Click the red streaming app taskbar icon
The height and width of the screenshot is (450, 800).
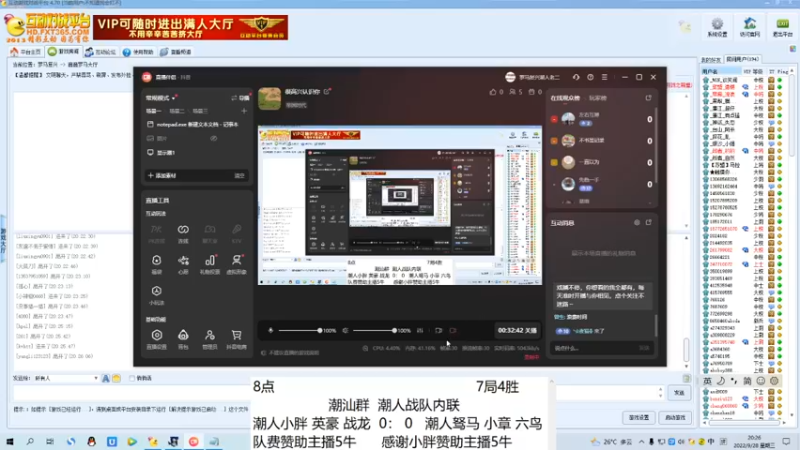193,441
